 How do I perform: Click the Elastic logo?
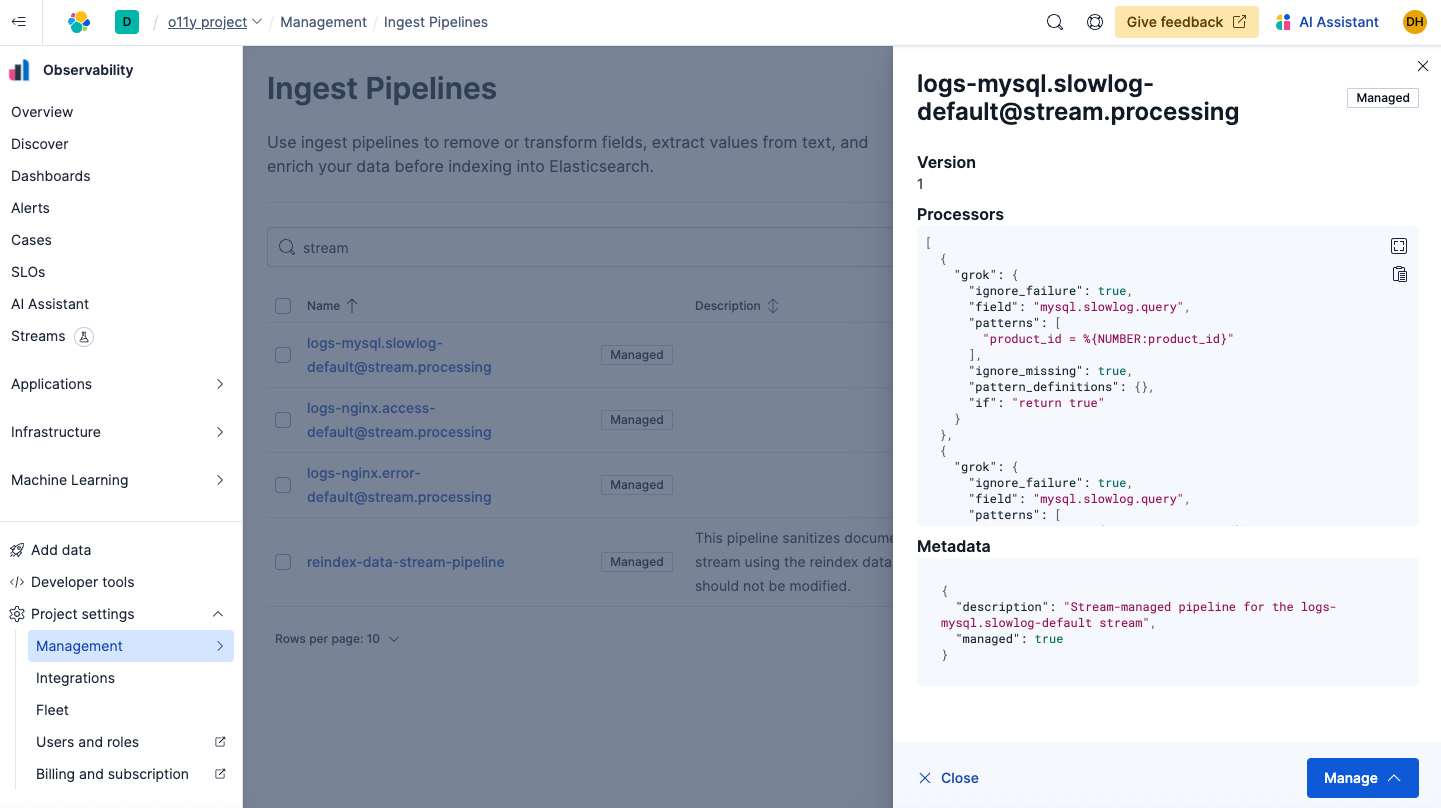[79, 22]
